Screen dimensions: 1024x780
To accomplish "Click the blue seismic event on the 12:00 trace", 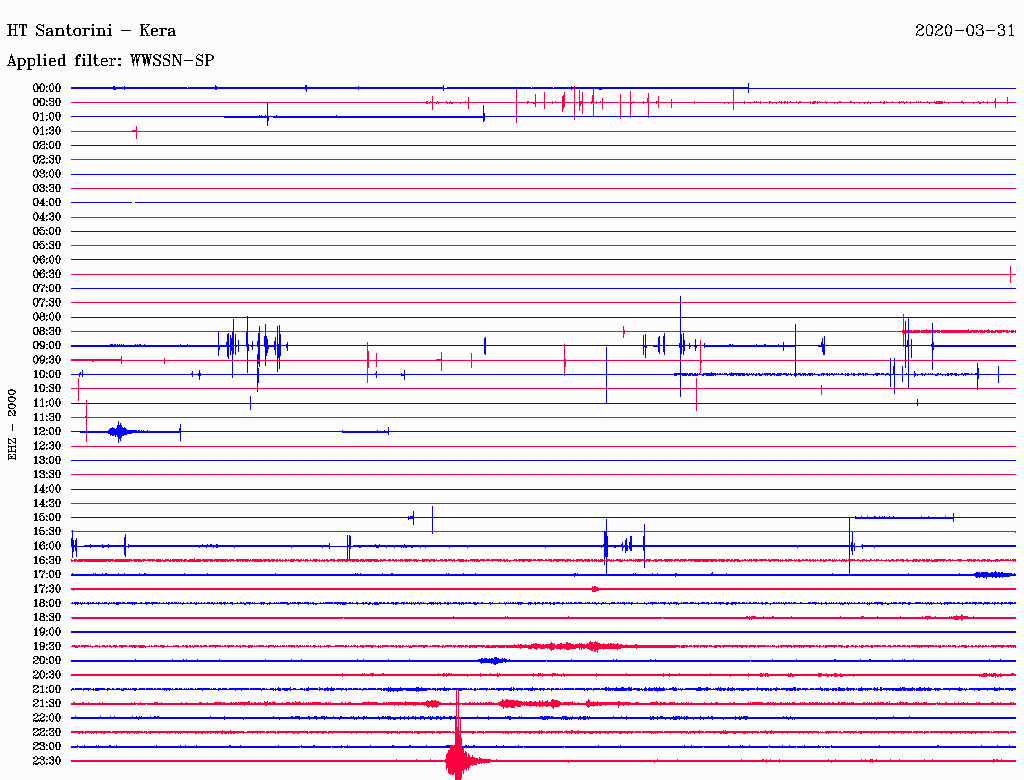I will click(x=120, y=431).
